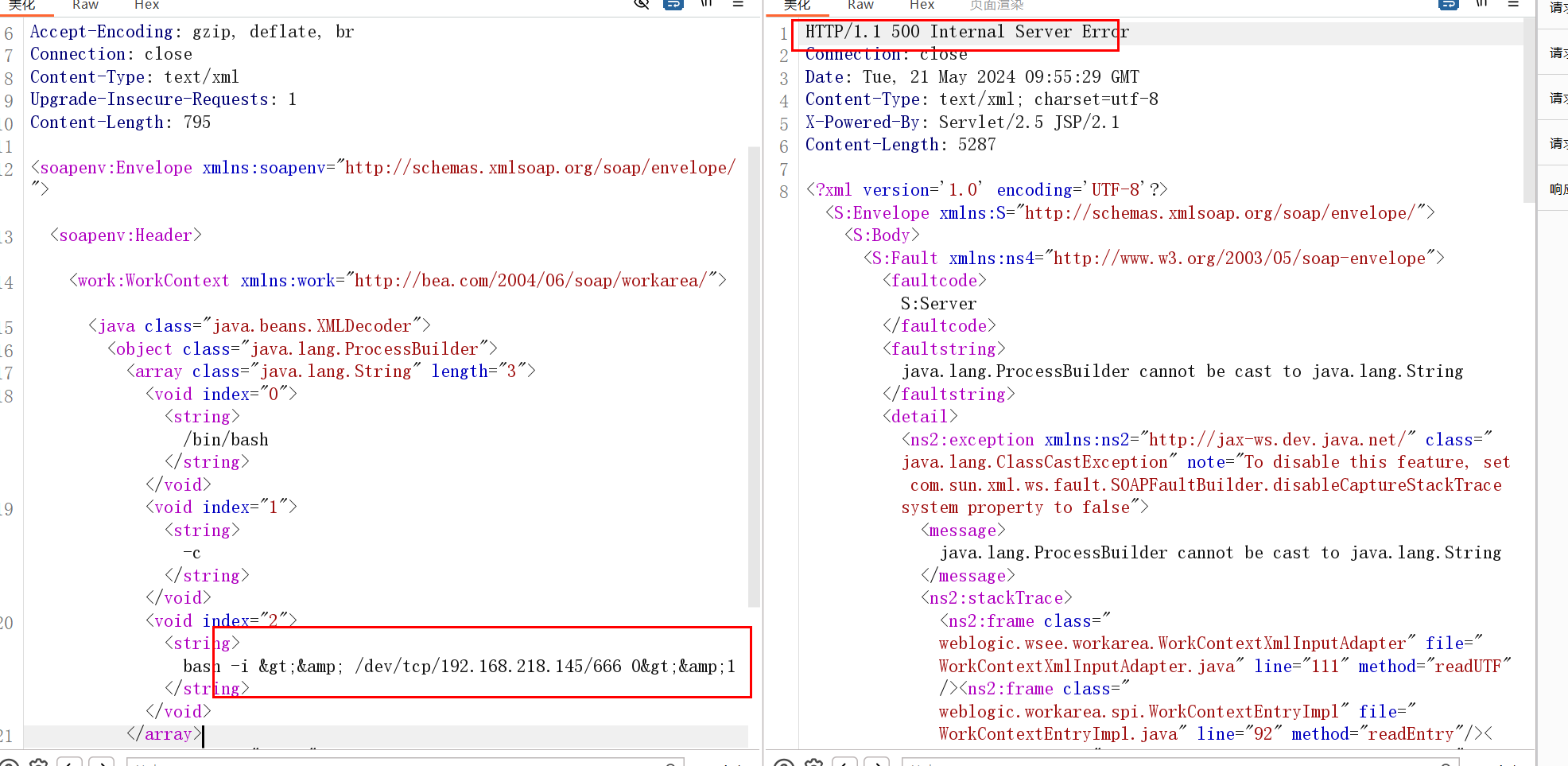The width and height of the screenshot is (1568, 766).
Task: Toggle the \n show-newlines icon in request pane
Action: point(706,4)
